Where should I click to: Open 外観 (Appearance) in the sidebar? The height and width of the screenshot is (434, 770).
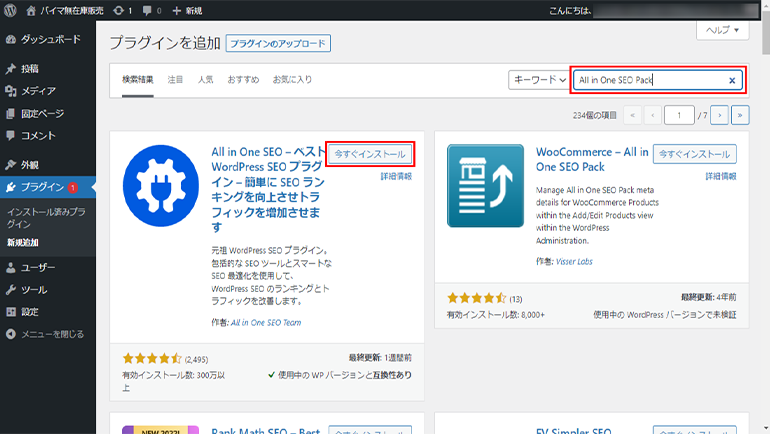[x=48, y=165]
